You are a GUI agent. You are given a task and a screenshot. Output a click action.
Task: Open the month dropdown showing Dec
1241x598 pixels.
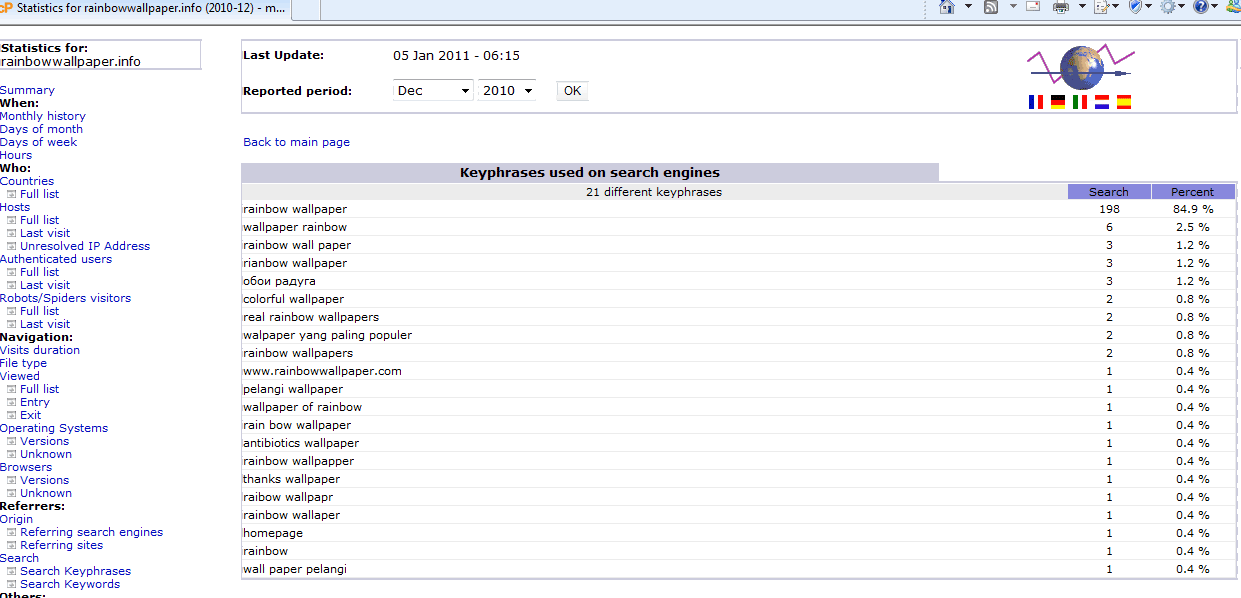pyautogui.click(x=433, y=90)
